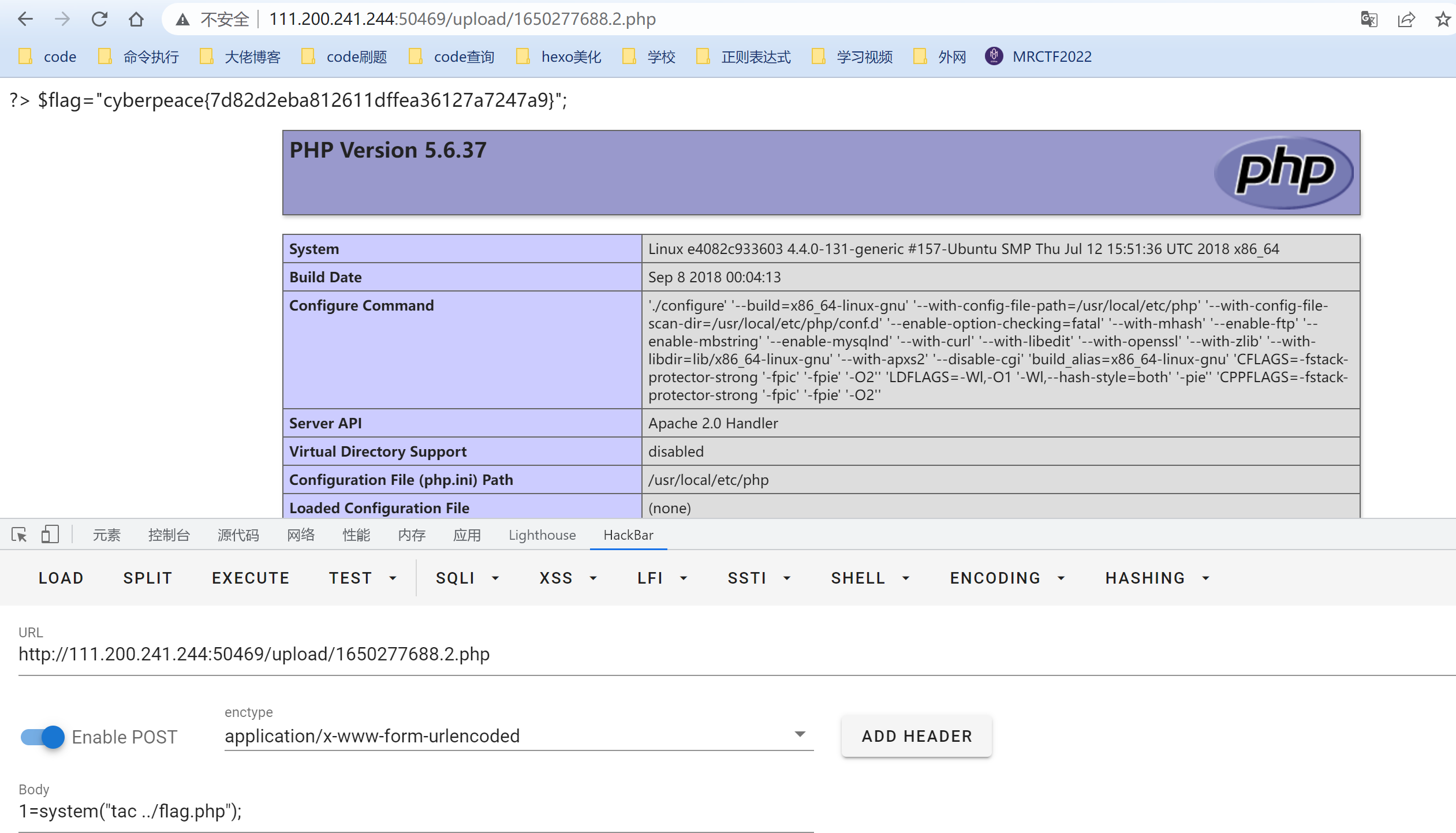Switch to the 源代码 DevTools tab
Screen dimensions: 1456x833
point(238,535)
